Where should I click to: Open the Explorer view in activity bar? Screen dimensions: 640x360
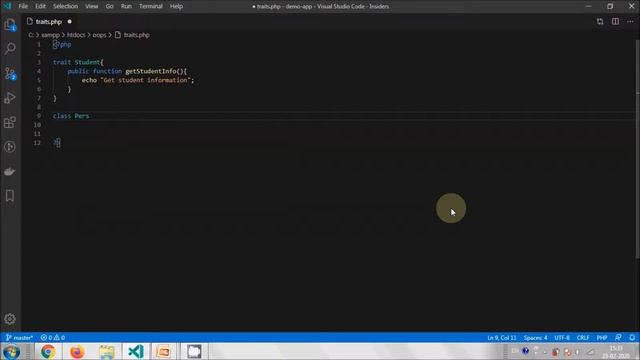(10, 25)
